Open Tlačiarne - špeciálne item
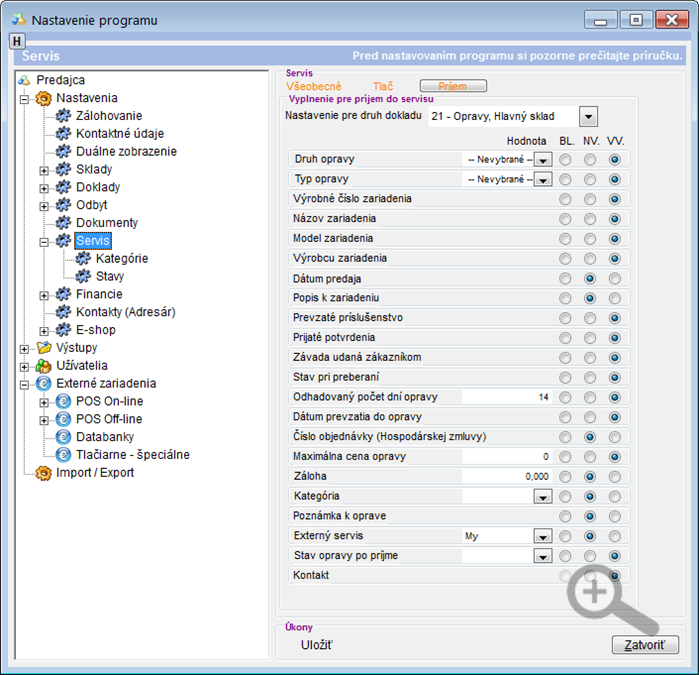The width and height of the screenshot is (699, 675). click(133, 455)
